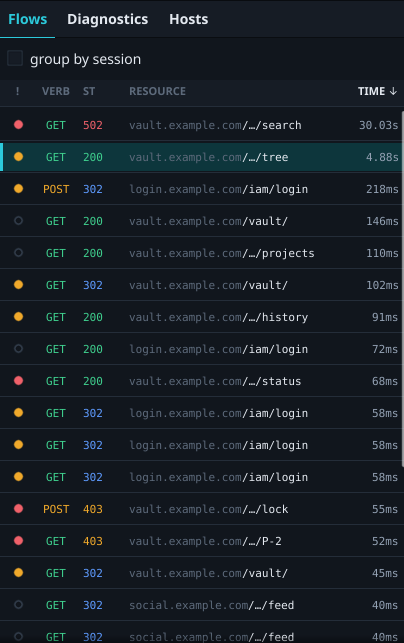Viewport: 404px width, 643px height.
Task: Select the vault.example.com/…/search resource
Action: tap(215, 125)
